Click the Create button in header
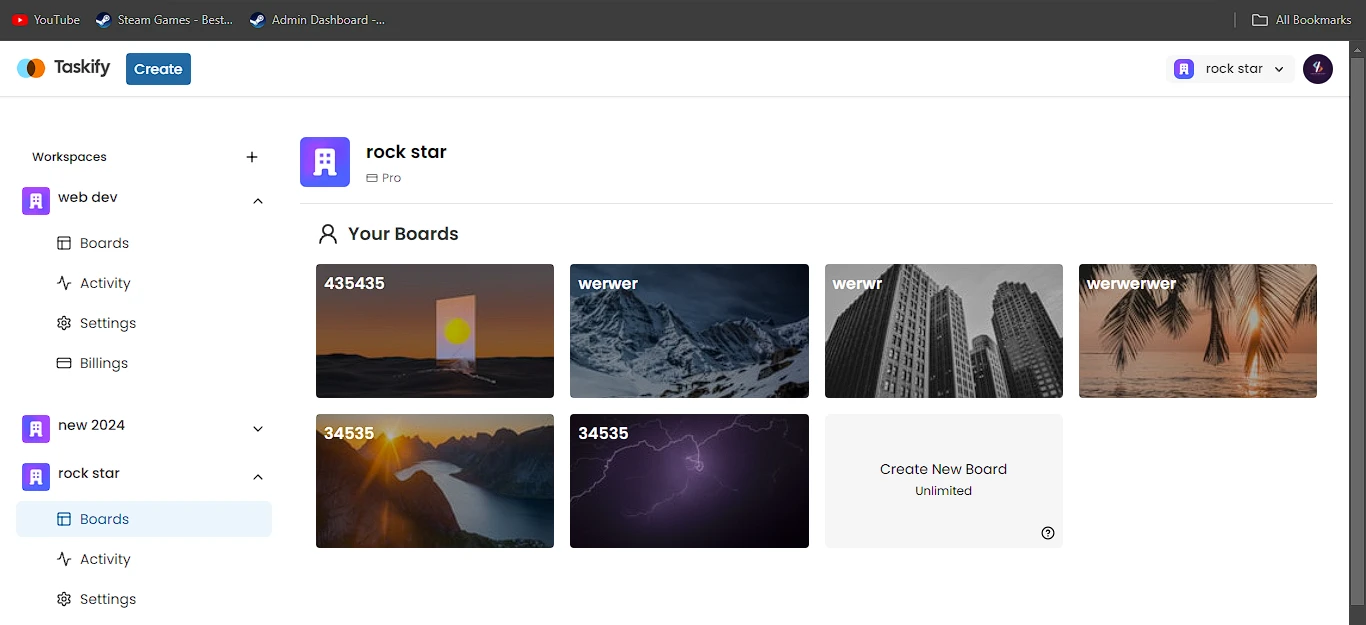Screen dimensions: 1366x625 click(x=158, y=69)
